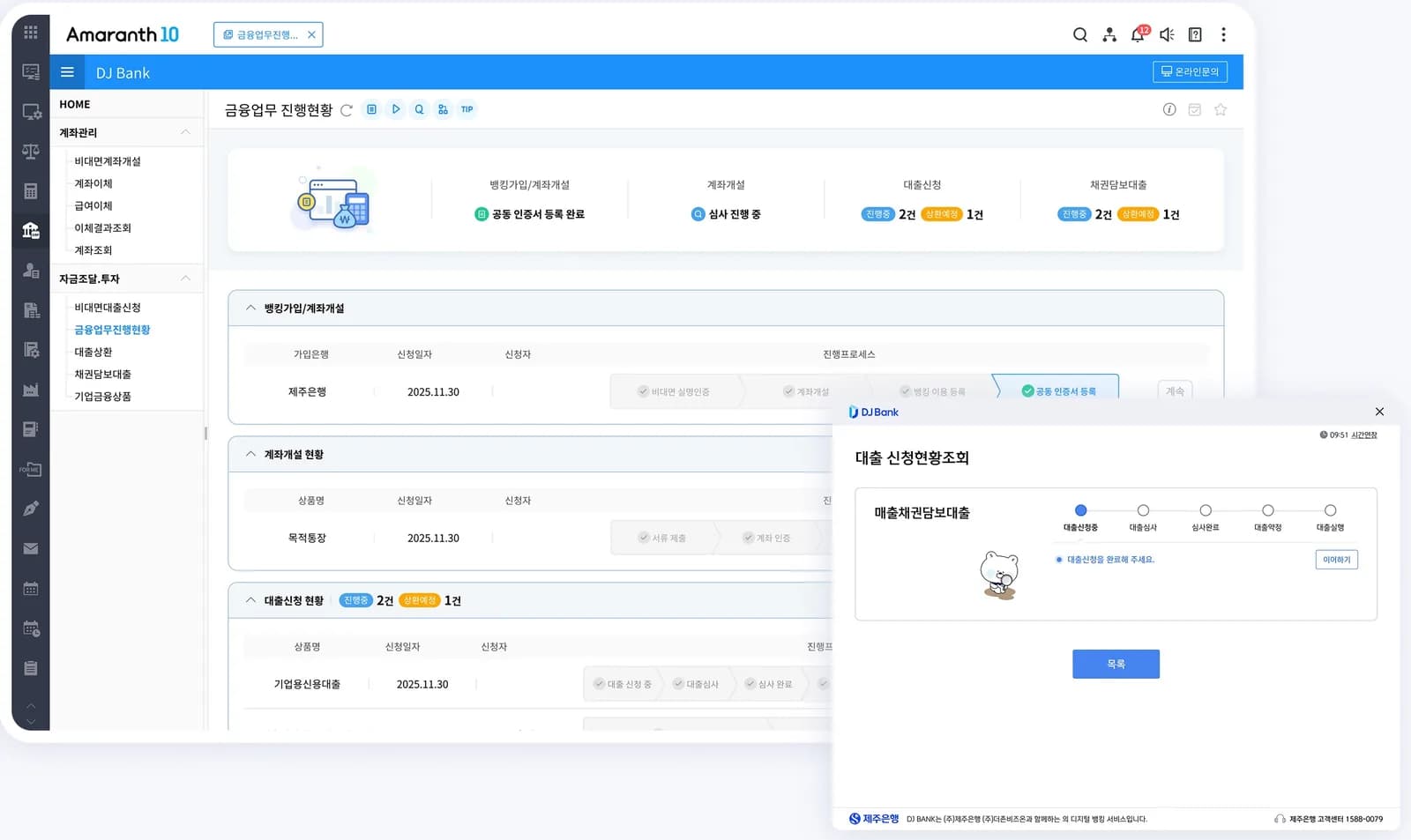Open 채권담보대출 in the side menu

(x=103, y=374)
